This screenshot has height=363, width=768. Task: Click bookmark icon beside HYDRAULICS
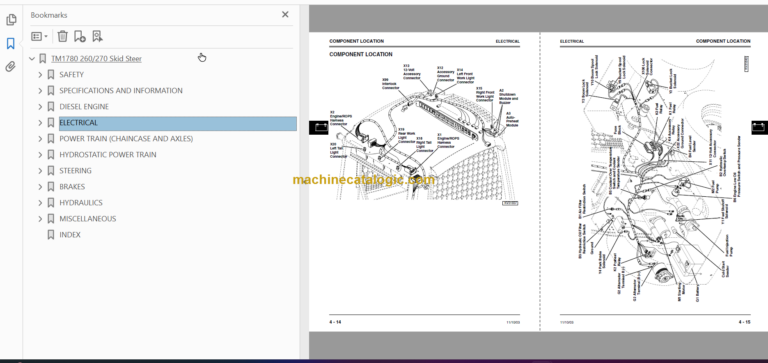click(50, 203)
